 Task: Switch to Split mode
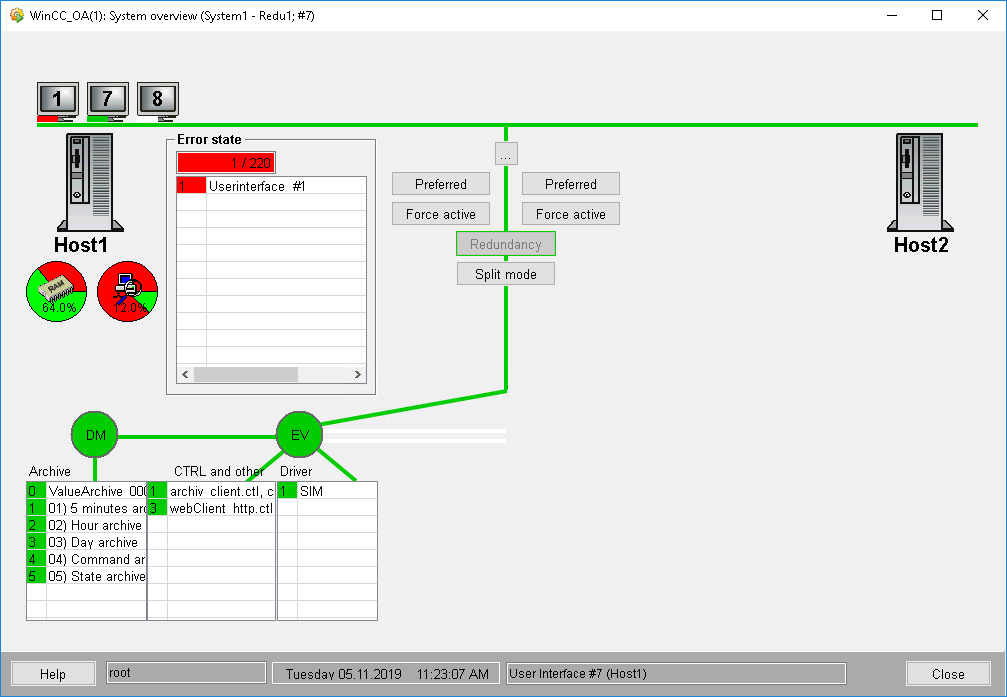click(x=505, y=274)
